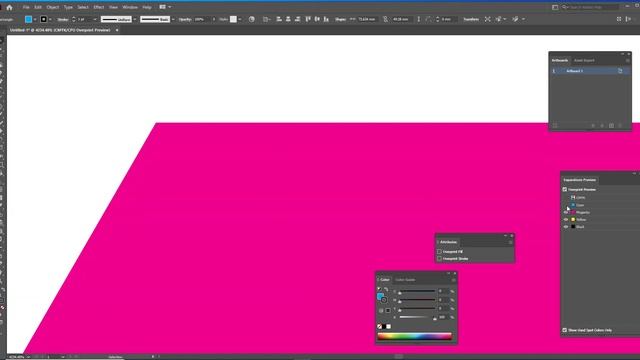Click horizontal align left icon

[279, 19]
